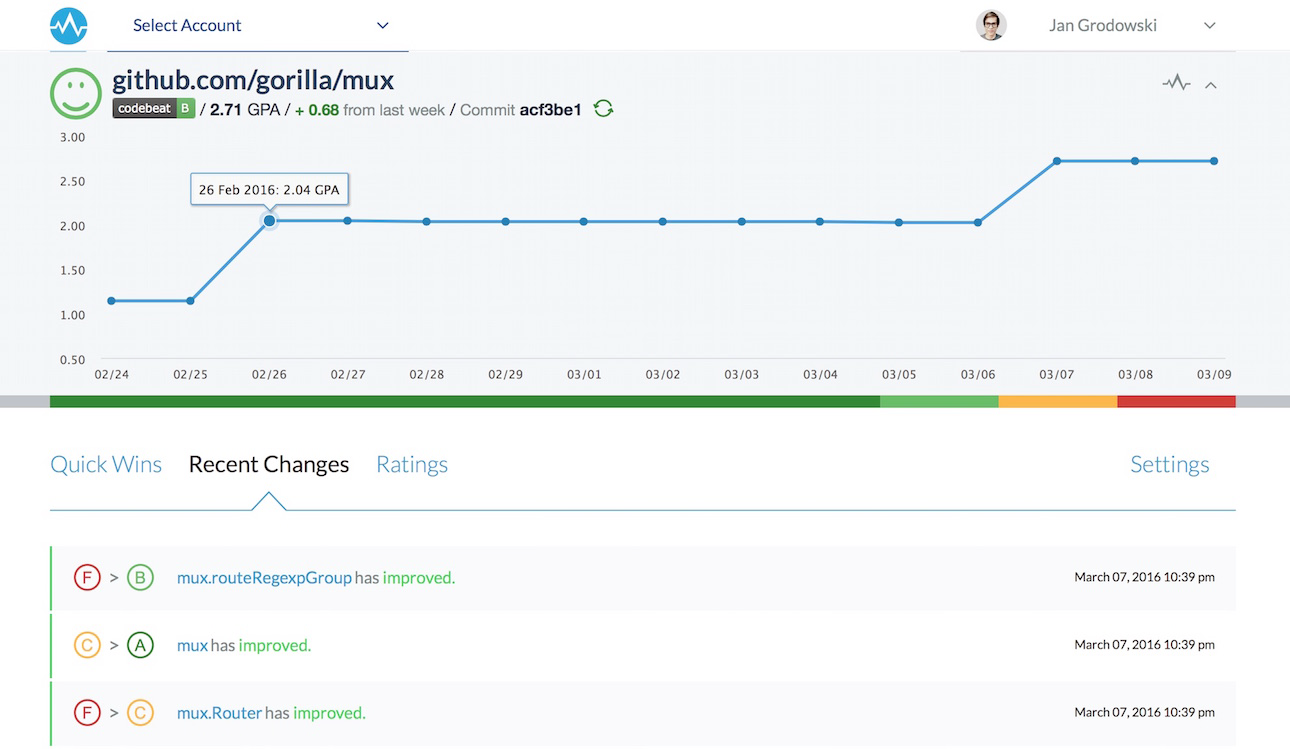Image resolution: width=1290 pixels, height=749 pixels.
Task: Switch to the Recent Changes tab
Action: click(269, 464)
